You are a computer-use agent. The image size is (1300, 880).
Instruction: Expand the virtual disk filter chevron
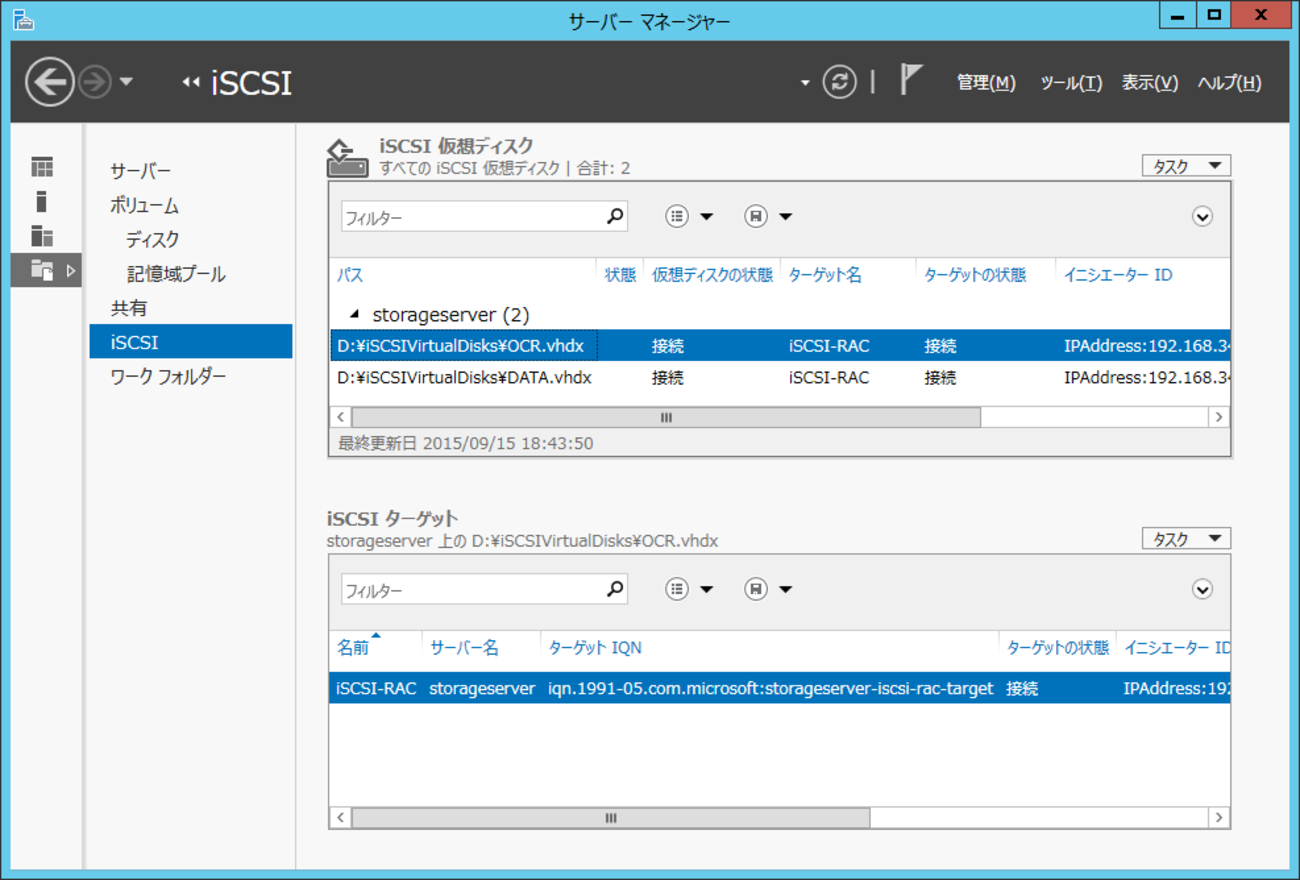click(1202, 217)
